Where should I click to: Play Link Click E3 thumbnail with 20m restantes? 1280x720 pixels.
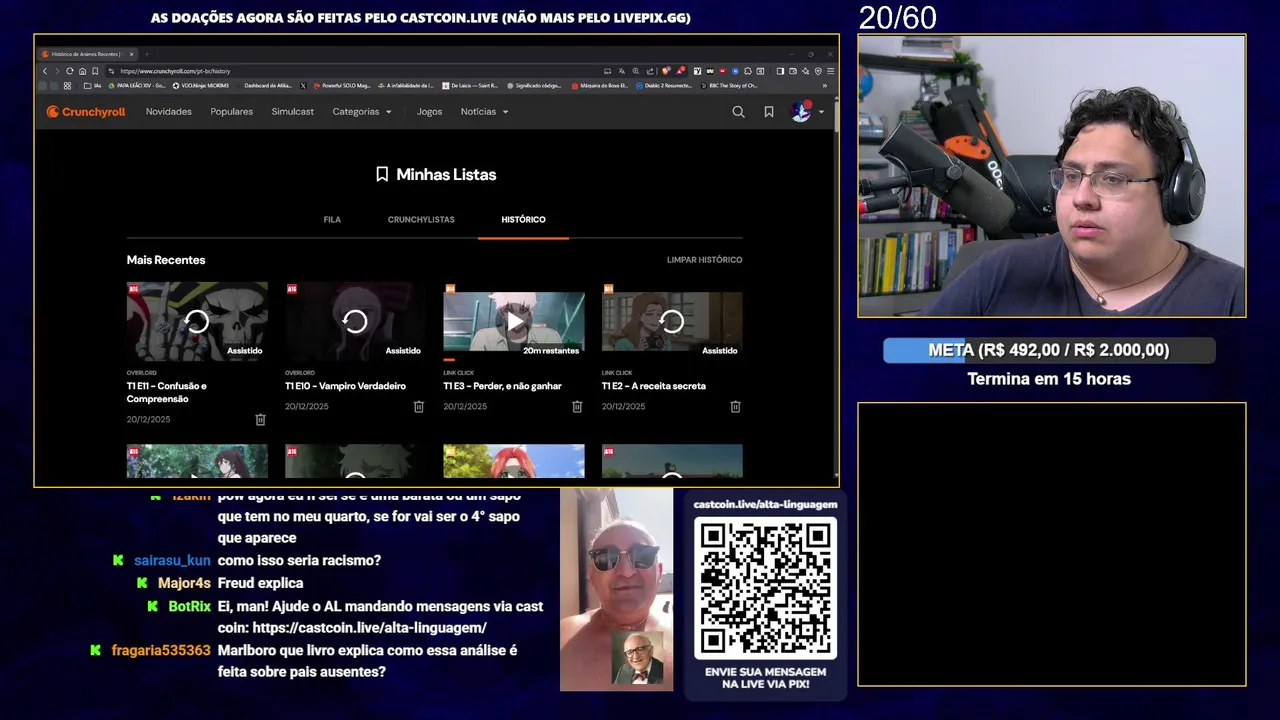[x=514, y=321]
